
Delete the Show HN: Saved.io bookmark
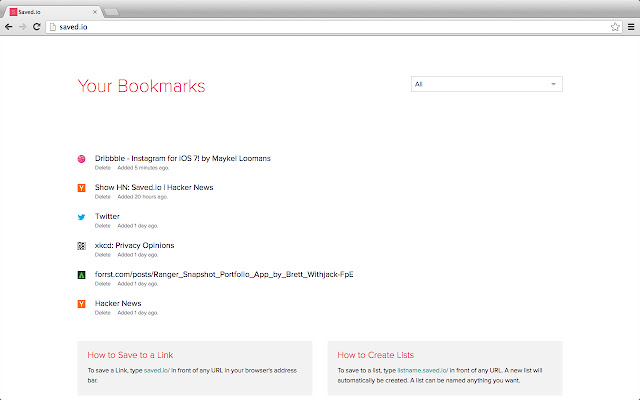[x=102, y=197]
